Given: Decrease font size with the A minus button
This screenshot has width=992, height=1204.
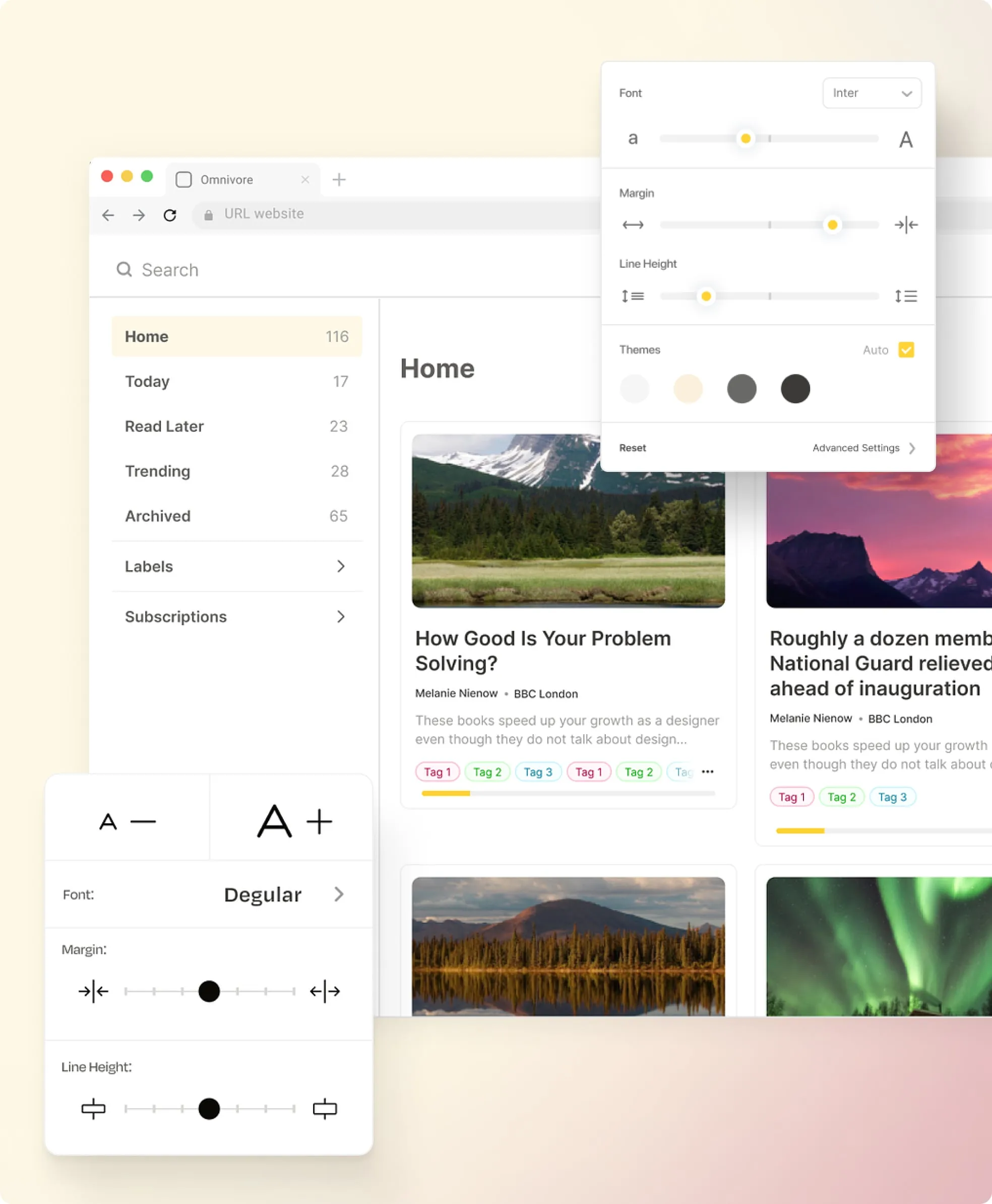Looking at the screenshot, I should pyautogui.click(x=128, y=822).
